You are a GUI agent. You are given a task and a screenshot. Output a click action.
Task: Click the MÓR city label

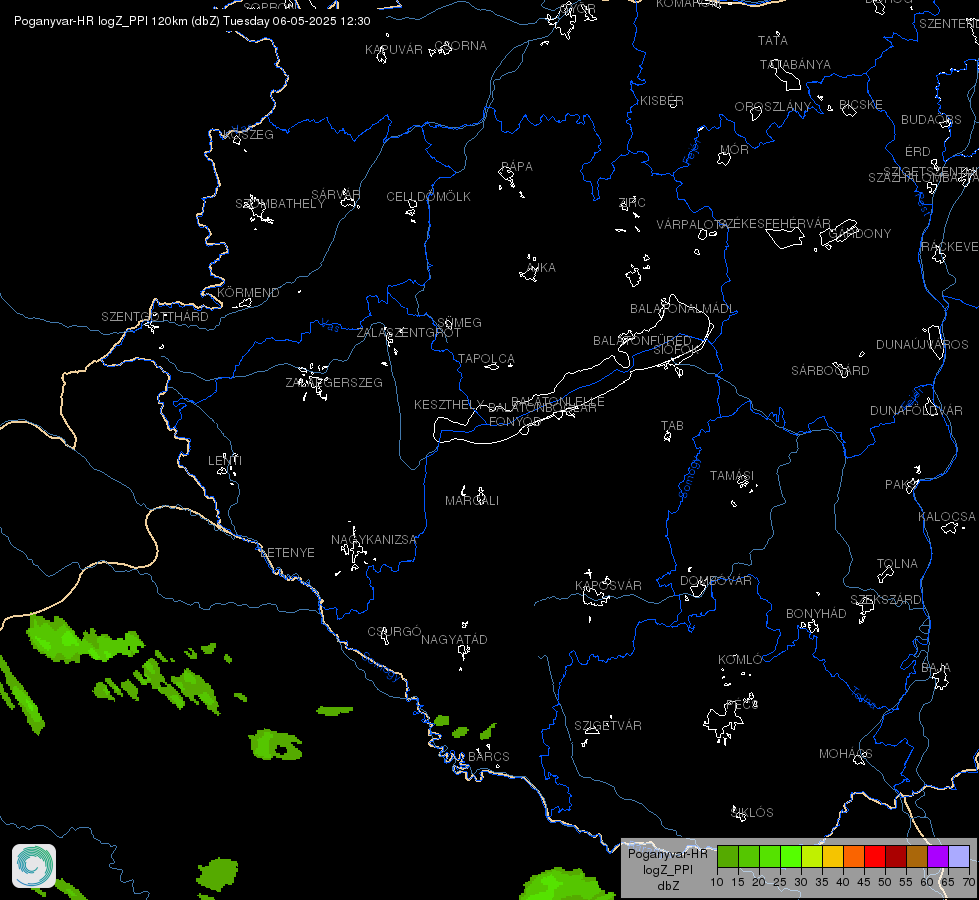click(x=734, y=149)
